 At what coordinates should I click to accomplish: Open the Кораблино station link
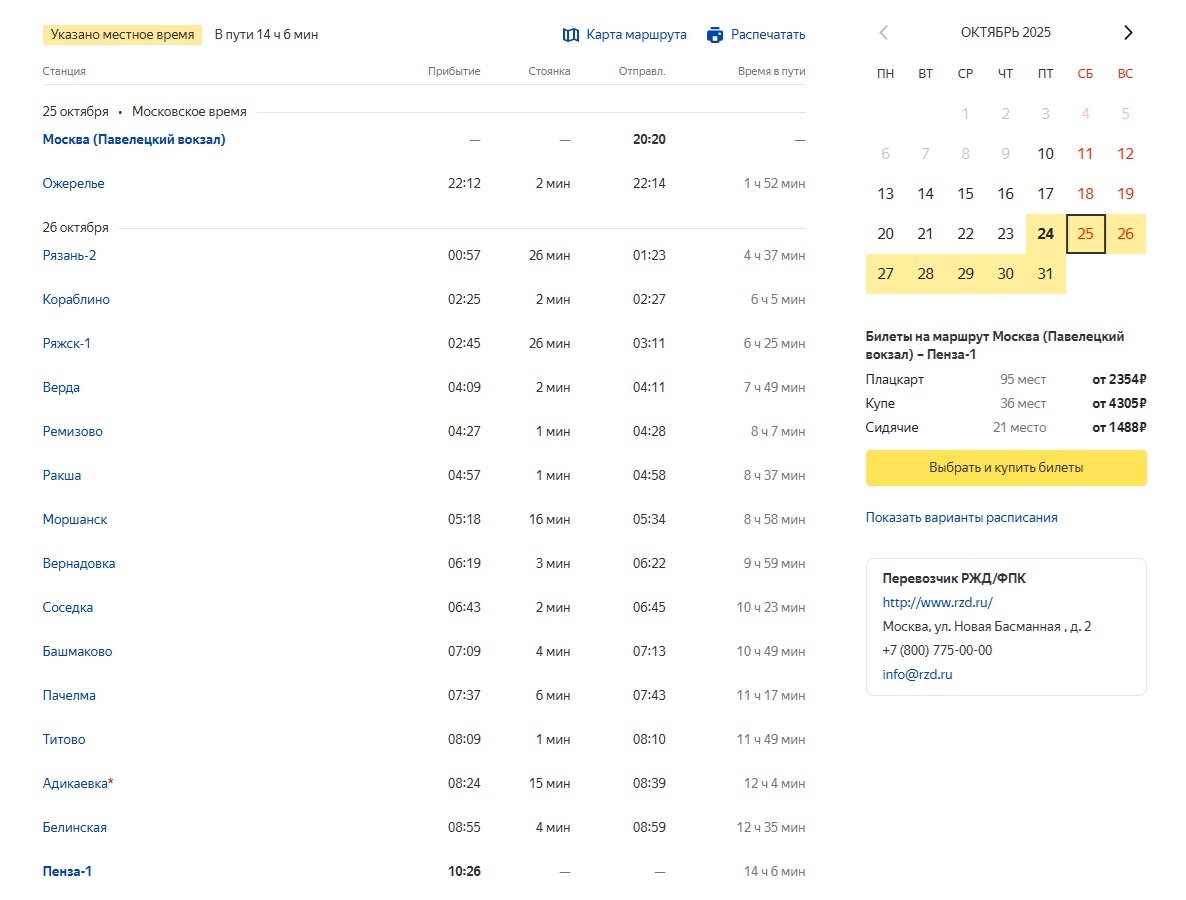[76, 299]
